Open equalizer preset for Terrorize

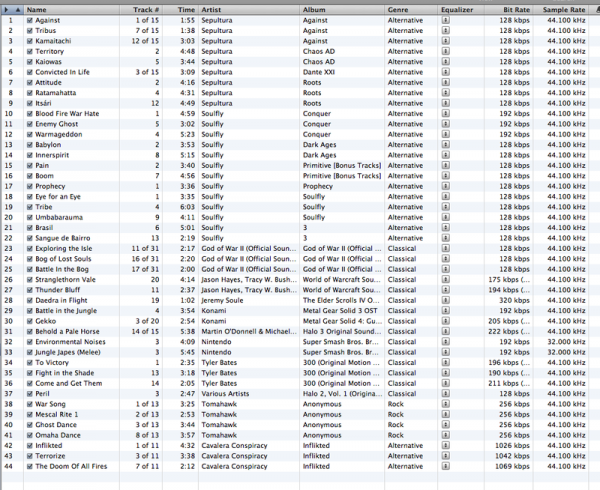(445, 454)
